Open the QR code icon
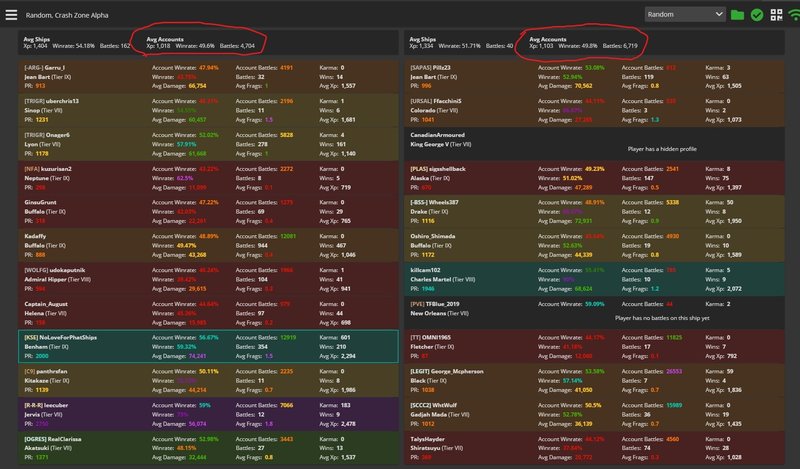Screen dimensions: 800x469 (775, 15)
